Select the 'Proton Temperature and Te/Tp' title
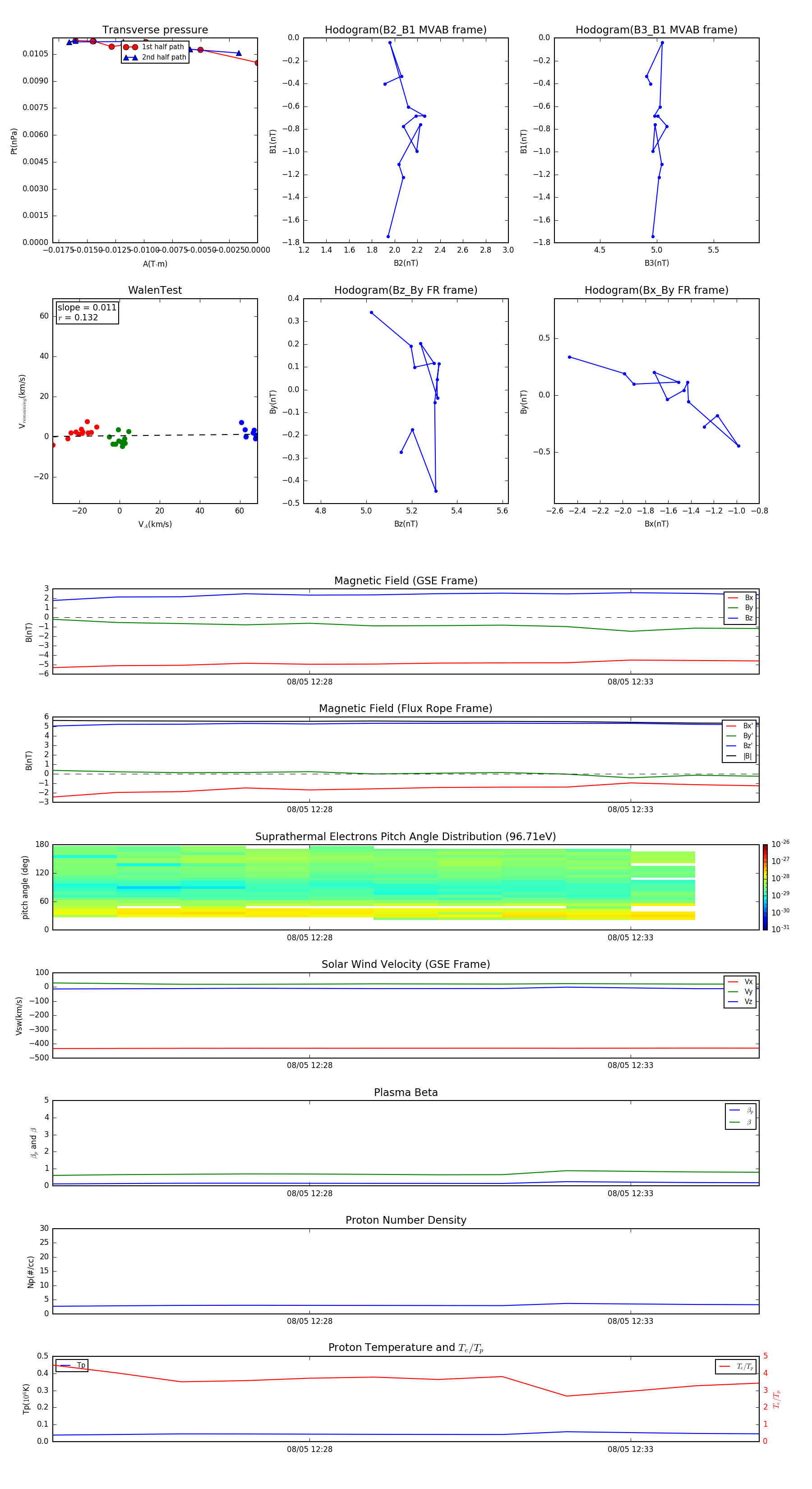 tap(406, 1348)
